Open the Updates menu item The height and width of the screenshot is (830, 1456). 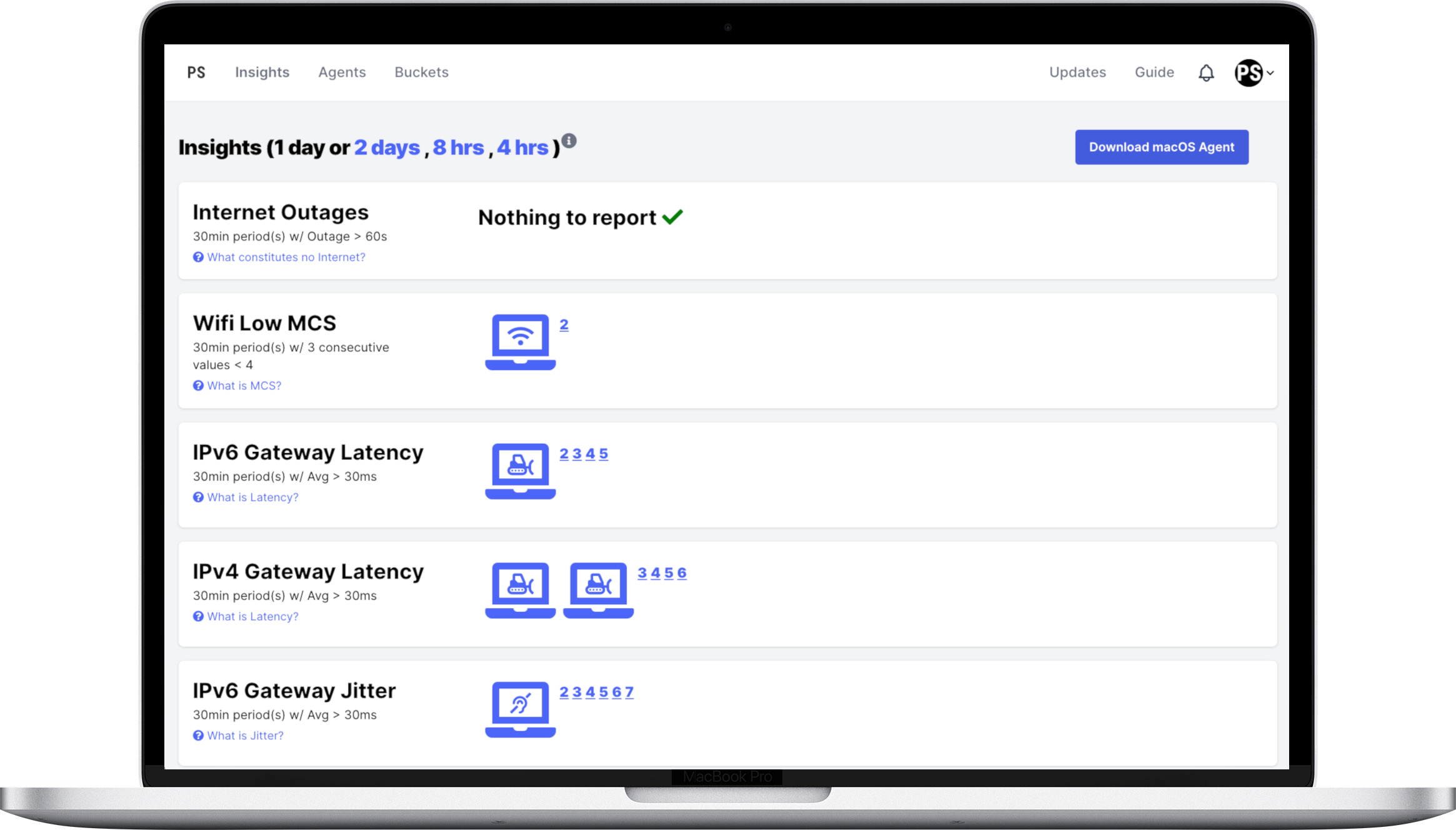(x=1077, y=72)
